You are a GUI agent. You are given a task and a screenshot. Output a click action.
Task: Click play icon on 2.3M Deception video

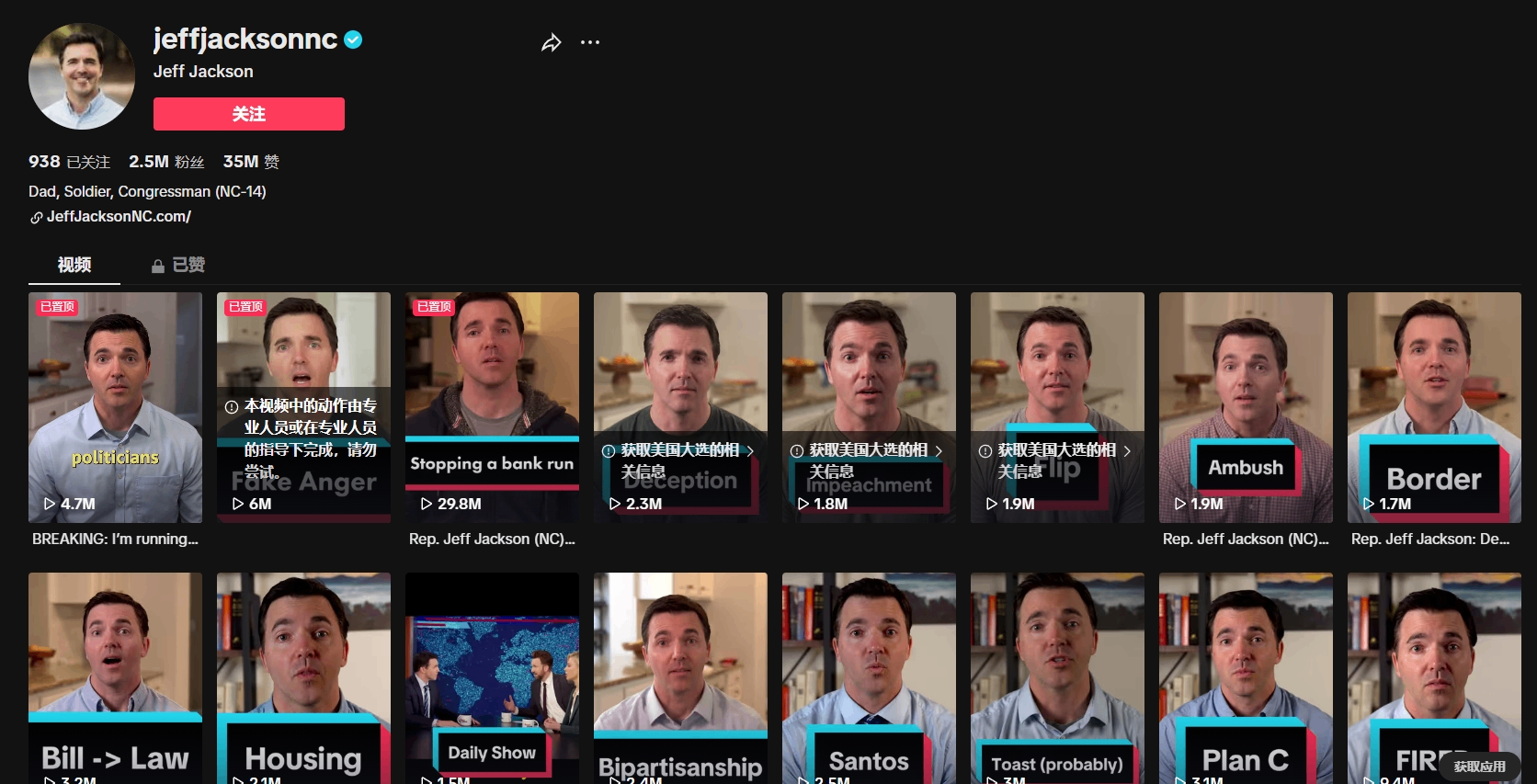[615, 504]
